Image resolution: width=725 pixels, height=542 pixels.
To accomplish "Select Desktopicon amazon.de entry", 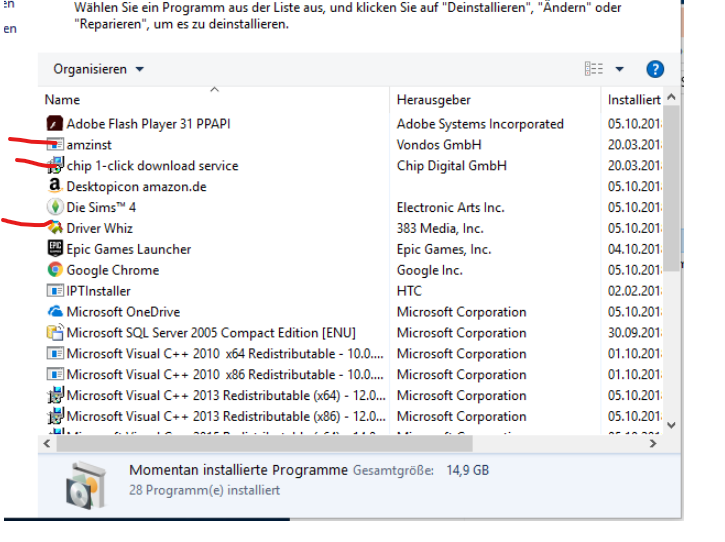I will pos(136,186).
